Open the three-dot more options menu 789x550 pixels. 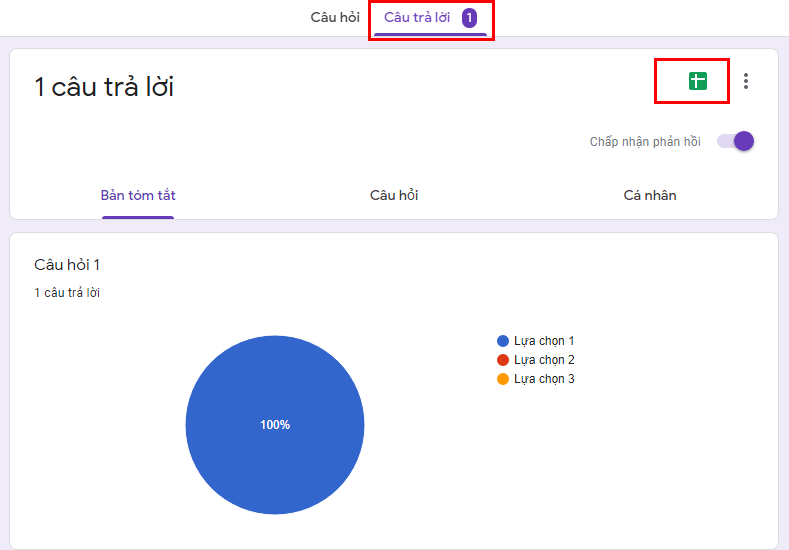[x=746, y=82]
